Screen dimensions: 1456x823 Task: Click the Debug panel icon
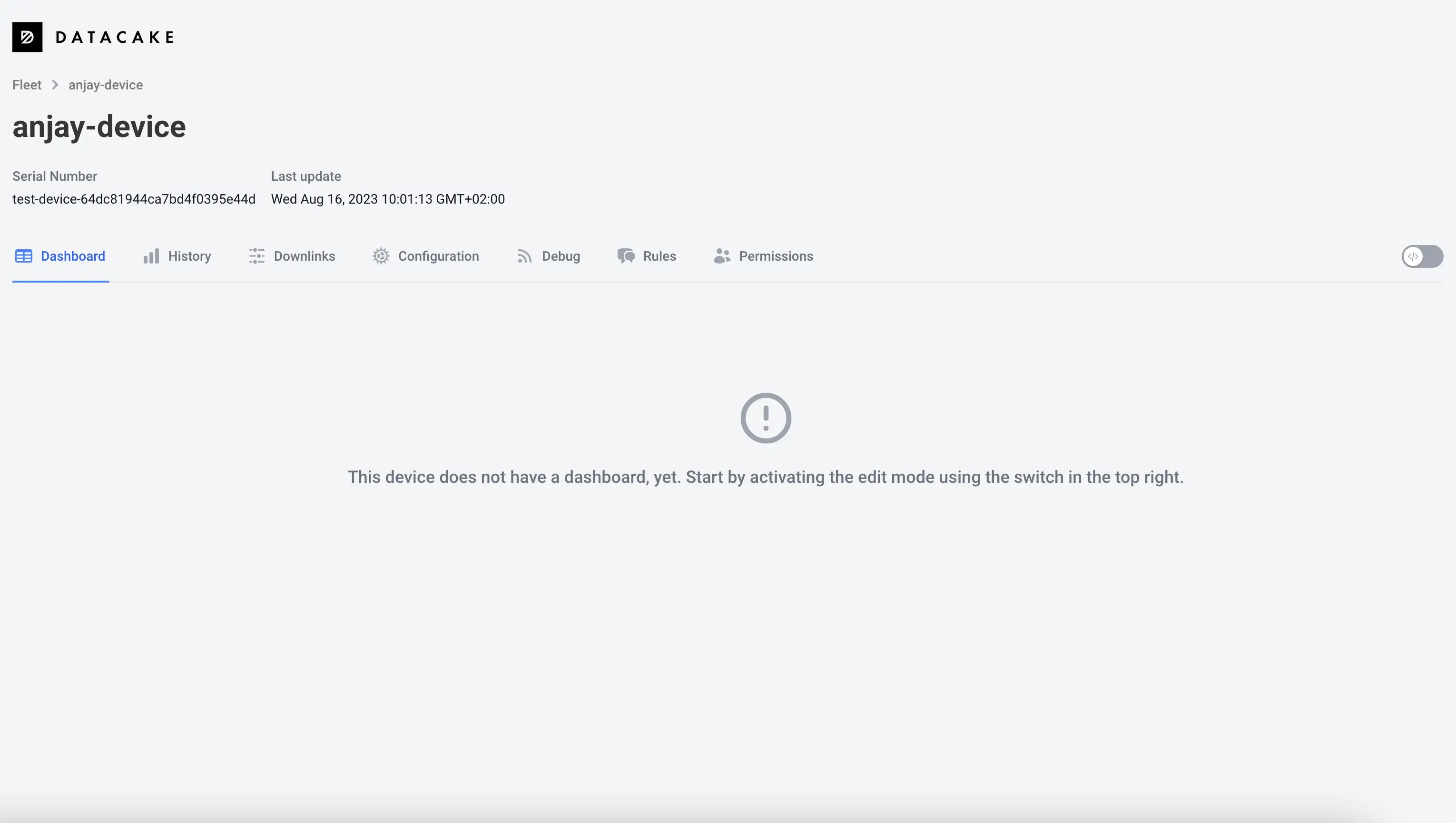524,256
